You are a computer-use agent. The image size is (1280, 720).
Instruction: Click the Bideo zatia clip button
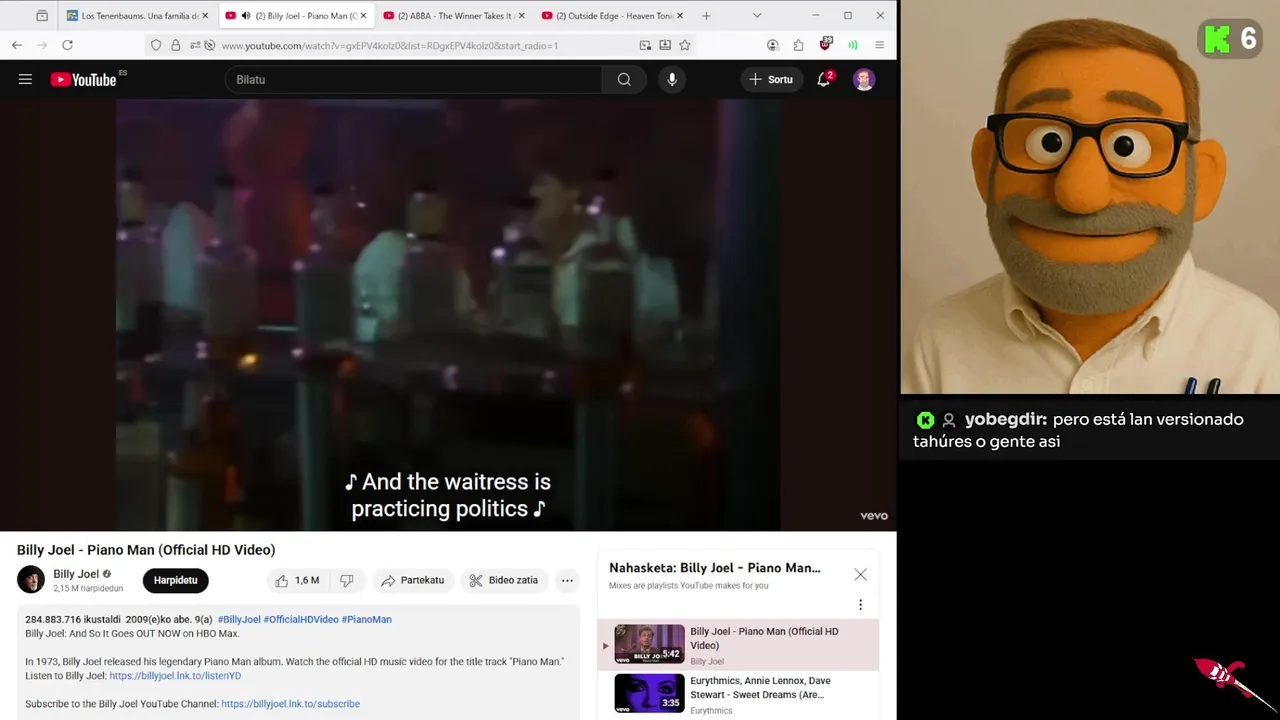click(504, 580)
